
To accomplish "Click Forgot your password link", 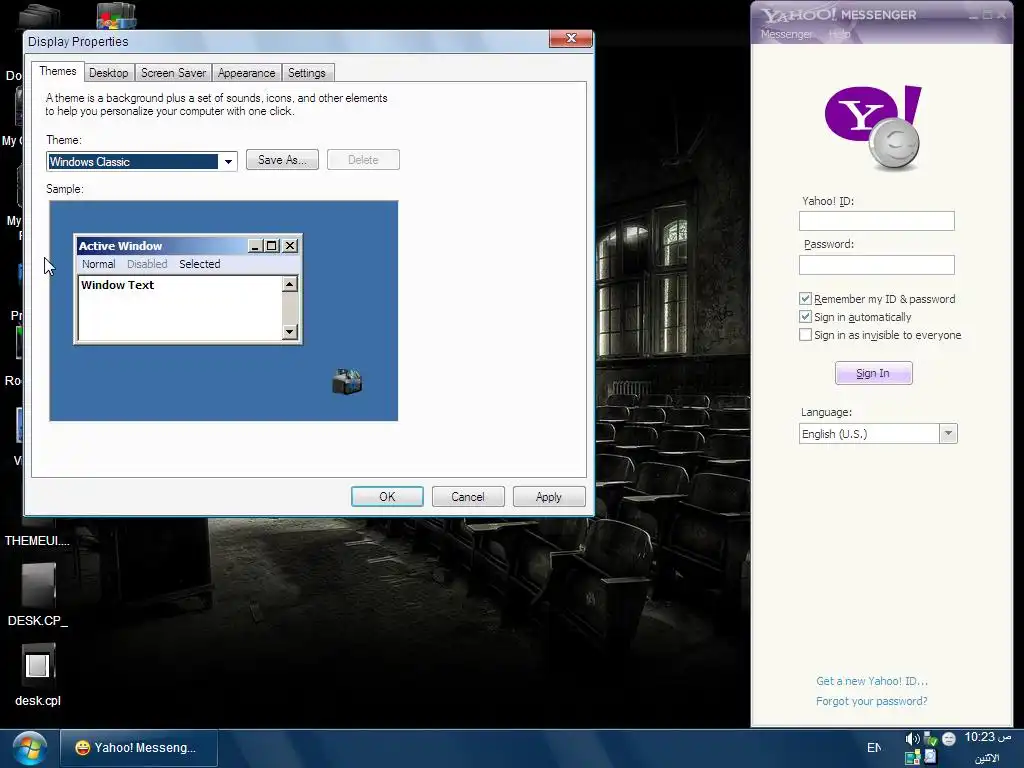I will click(871, 701).
